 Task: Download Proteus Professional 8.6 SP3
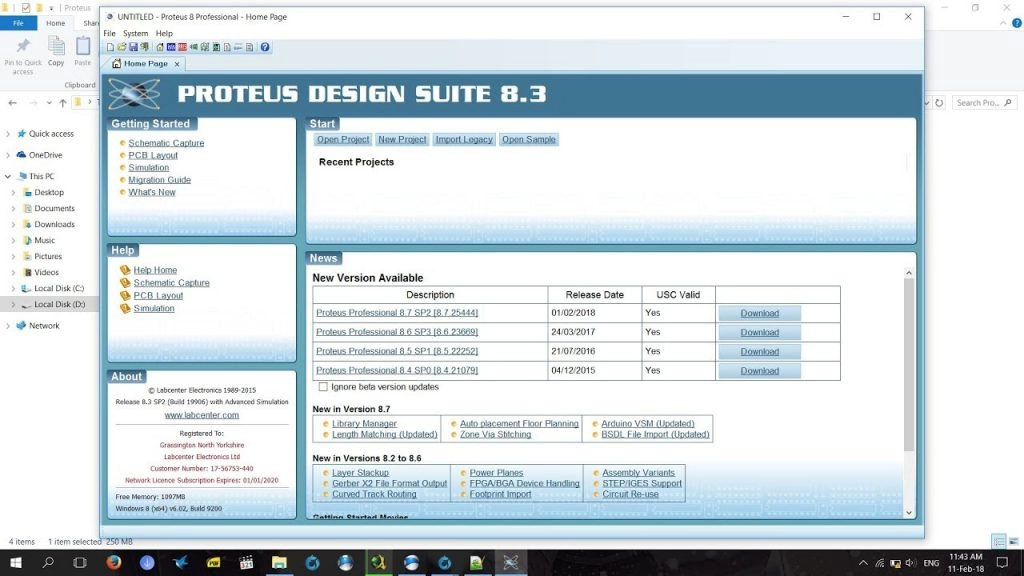pos(760,332)
